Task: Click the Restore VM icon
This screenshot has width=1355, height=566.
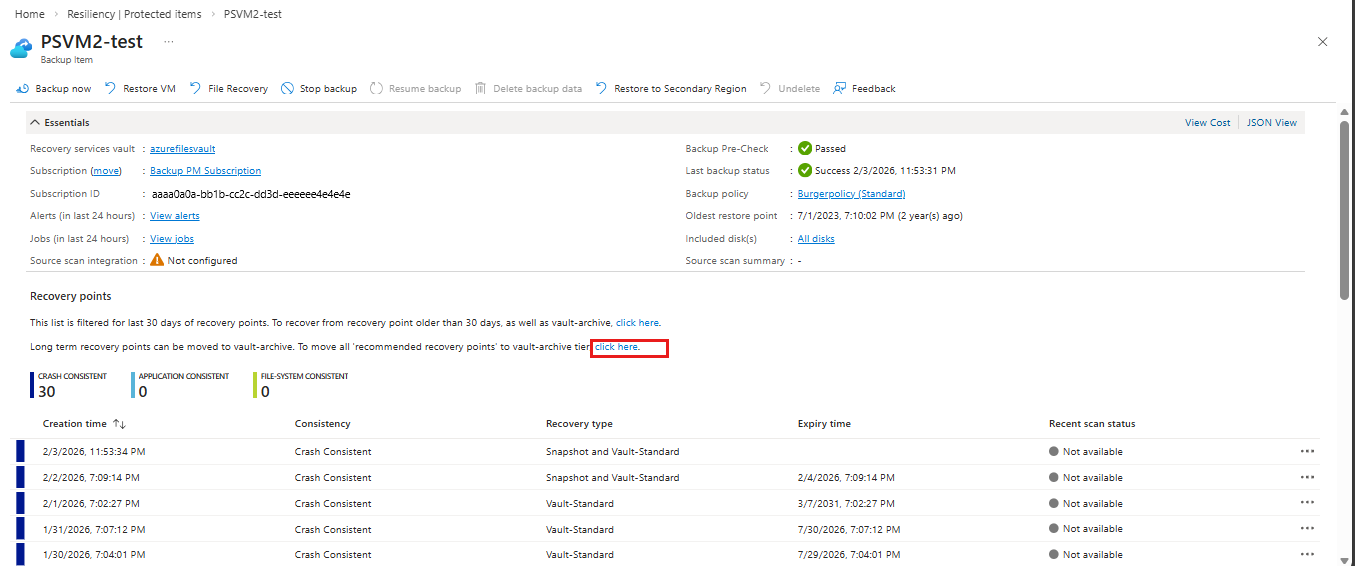Action: pyautogui.click(x=110, y=89)
